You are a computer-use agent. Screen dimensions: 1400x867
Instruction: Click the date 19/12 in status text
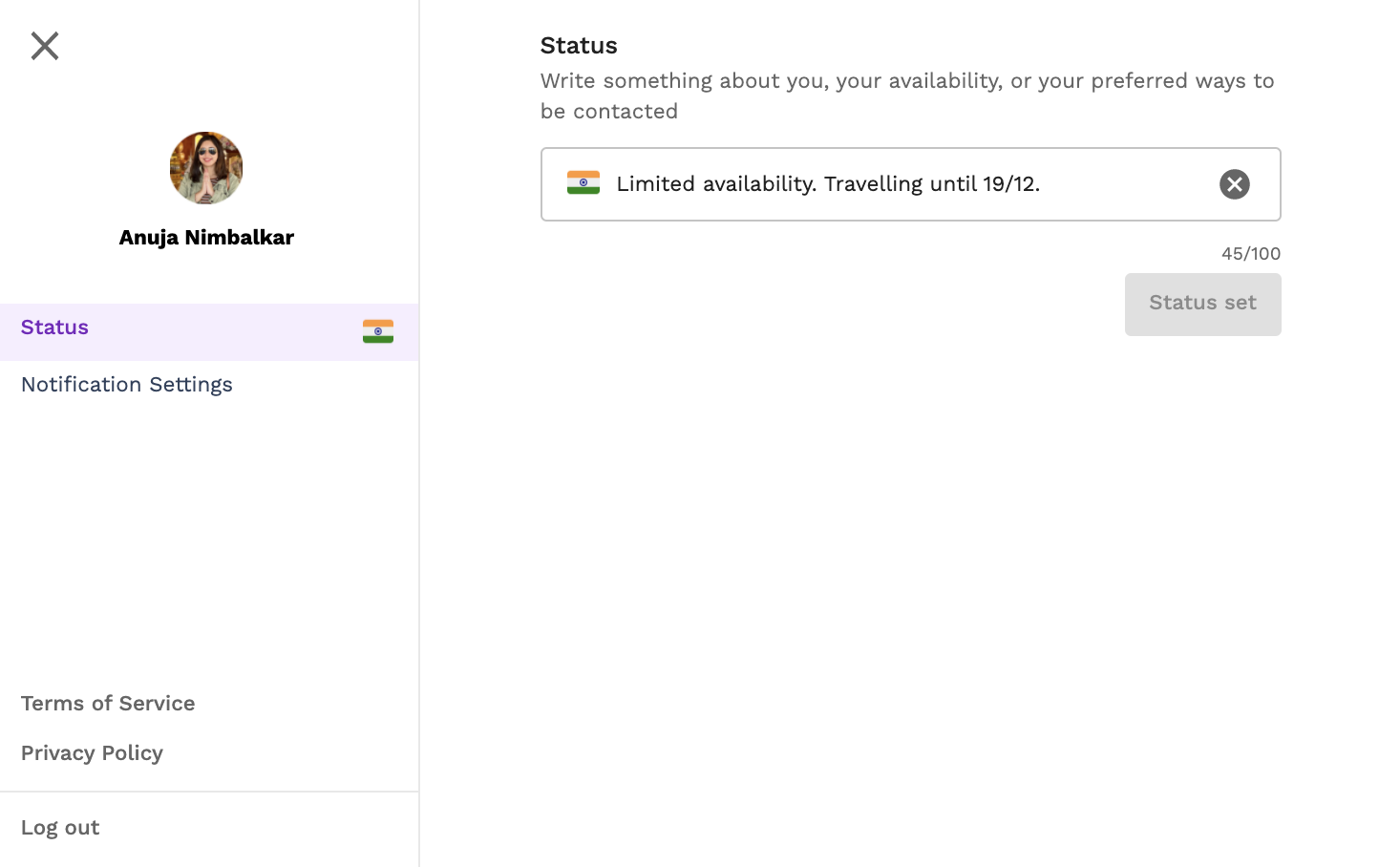coord(1008,183)
